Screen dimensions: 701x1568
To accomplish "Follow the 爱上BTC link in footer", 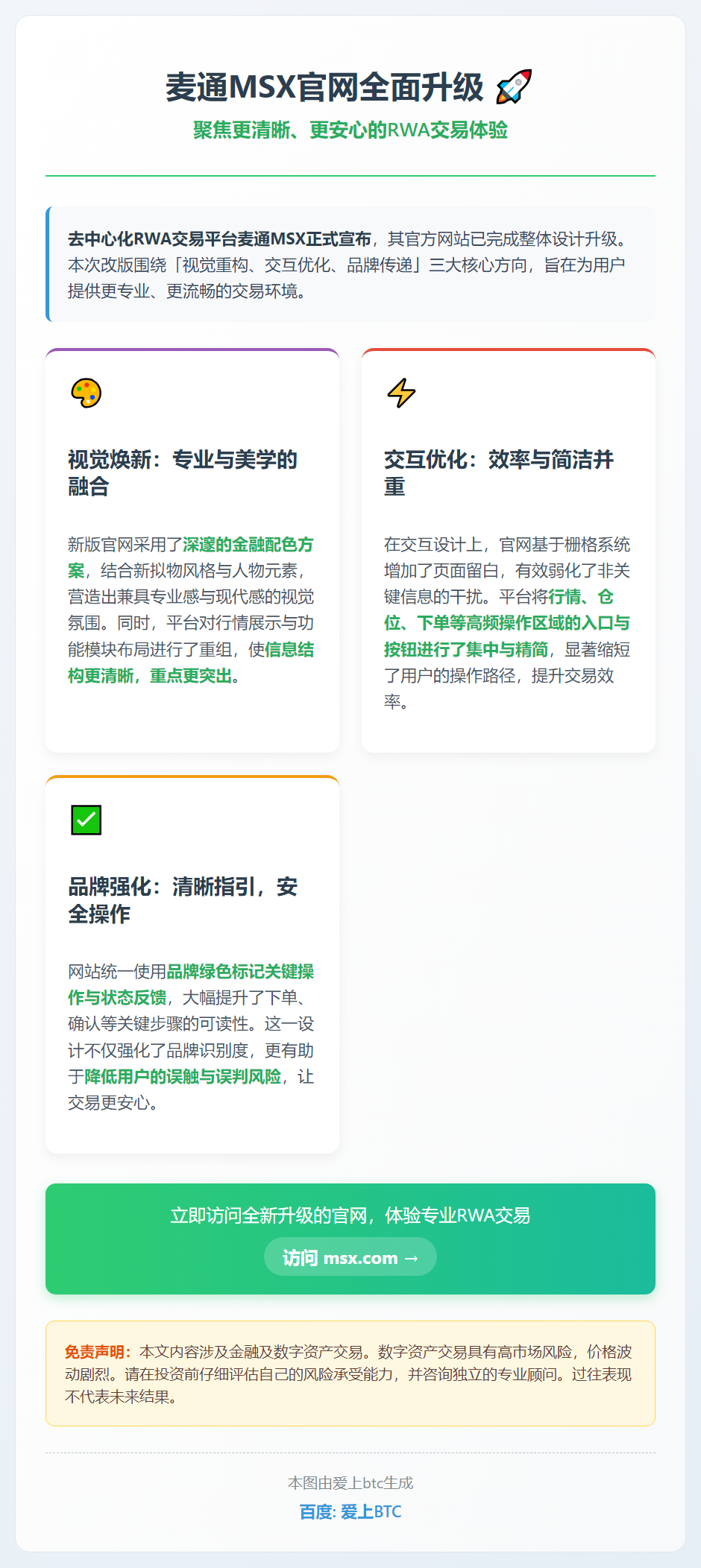I will click(x=350, y=1511).
